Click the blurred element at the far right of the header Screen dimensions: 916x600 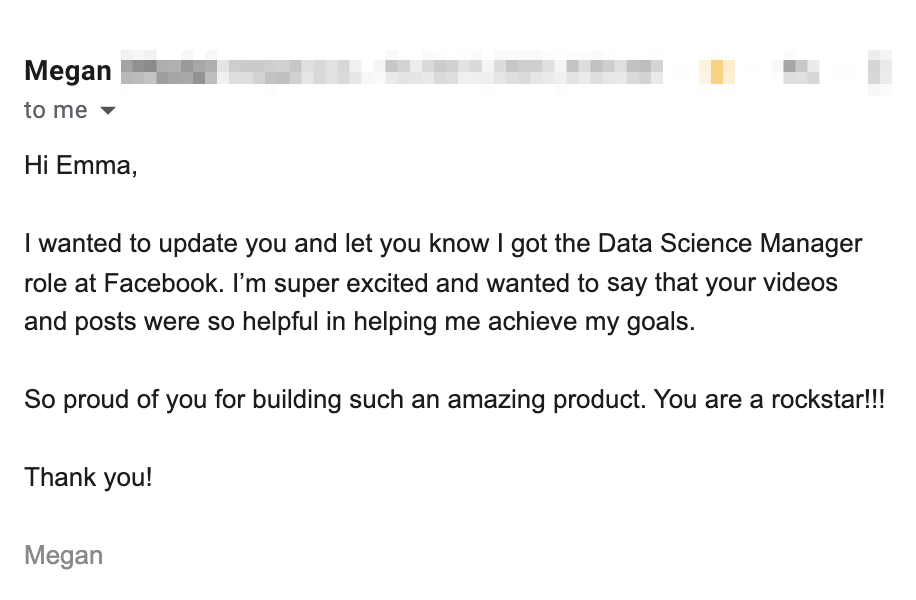pos(879,72)
